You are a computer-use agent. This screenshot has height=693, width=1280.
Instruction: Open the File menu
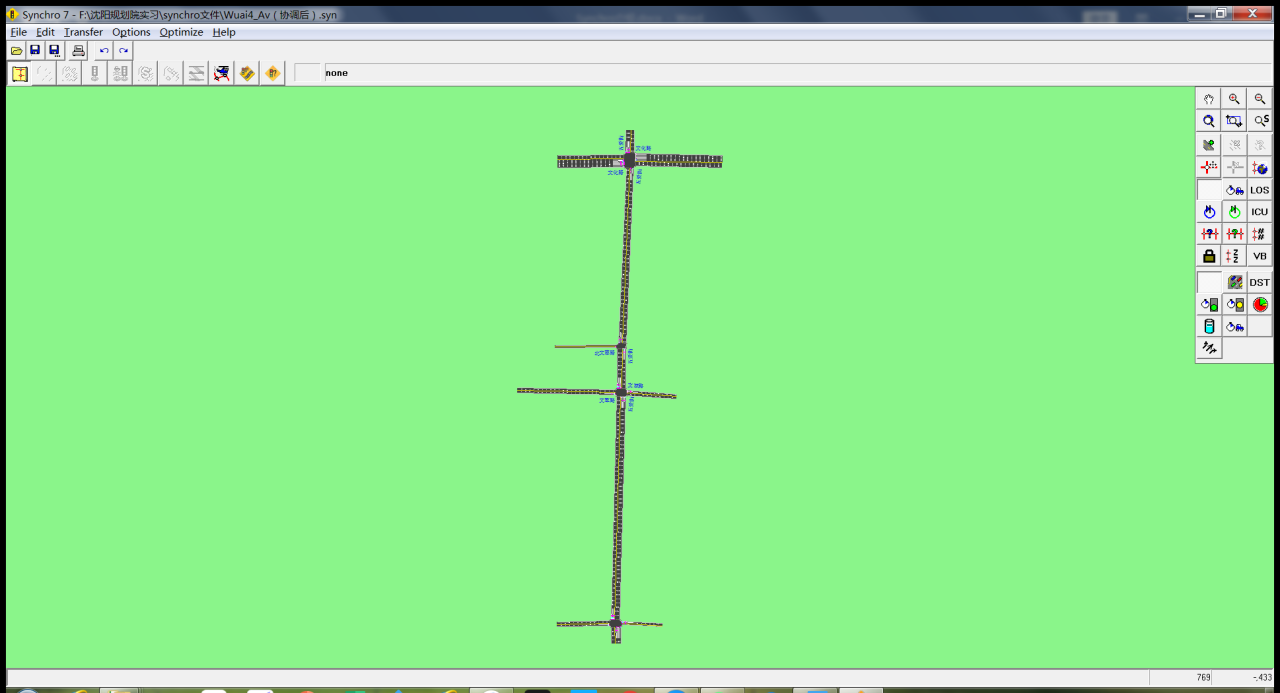(x=18, y=32)
